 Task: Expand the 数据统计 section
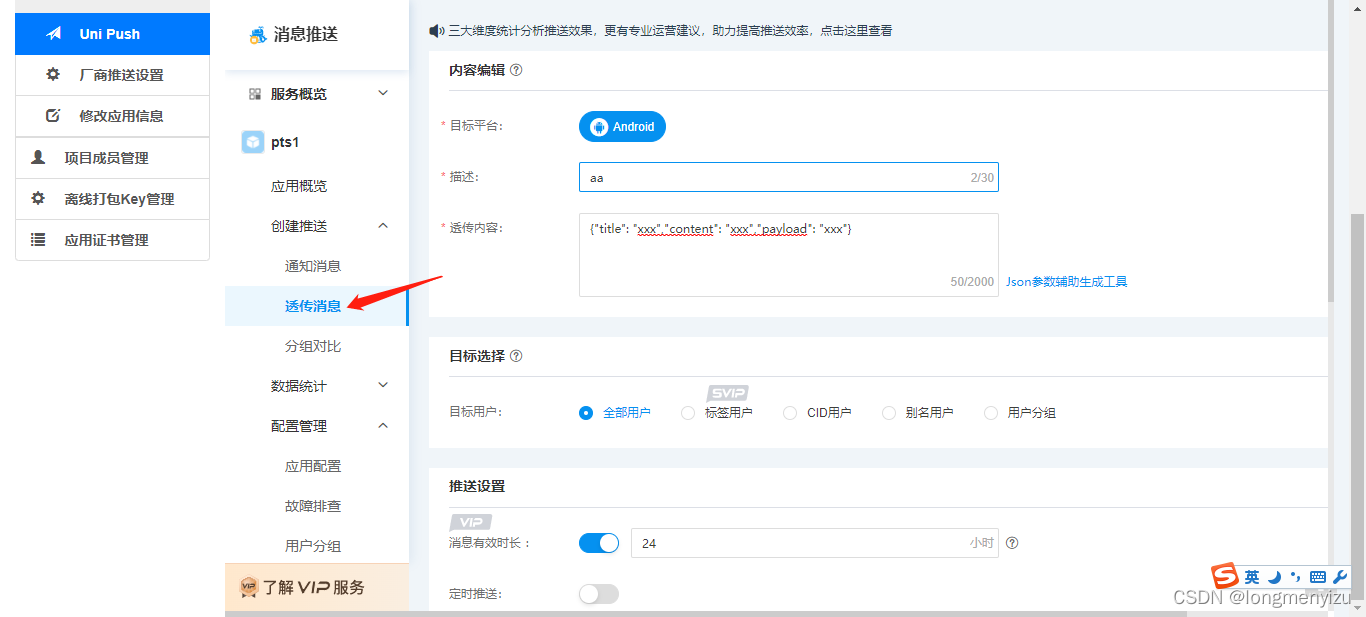(382, 385)
